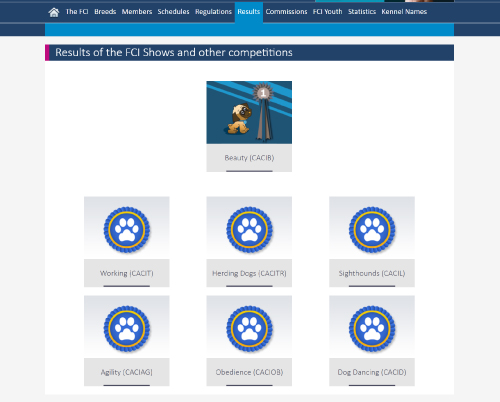500x402 pixels.
Task: Go to FCI Youth section
Action: click(x=327, y=12)
